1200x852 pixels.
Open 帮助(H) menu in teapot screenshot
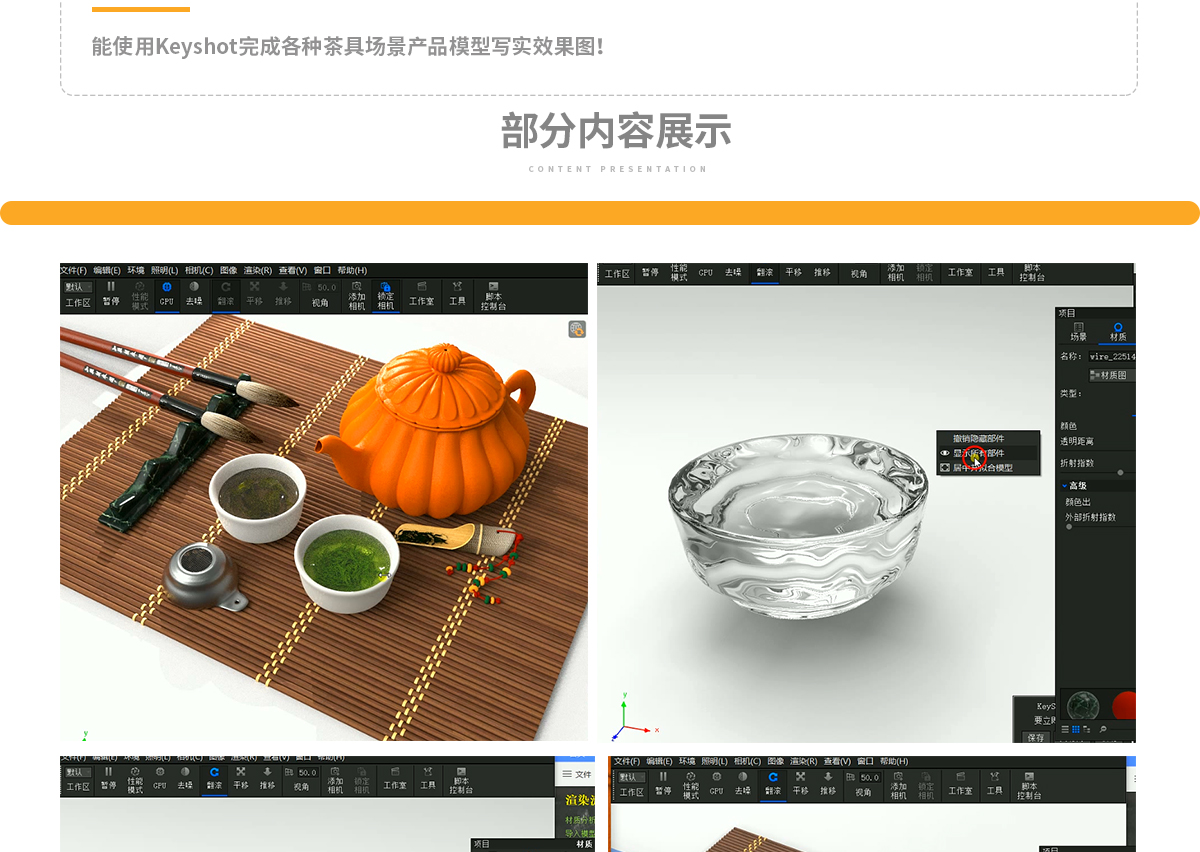(352, 270)
